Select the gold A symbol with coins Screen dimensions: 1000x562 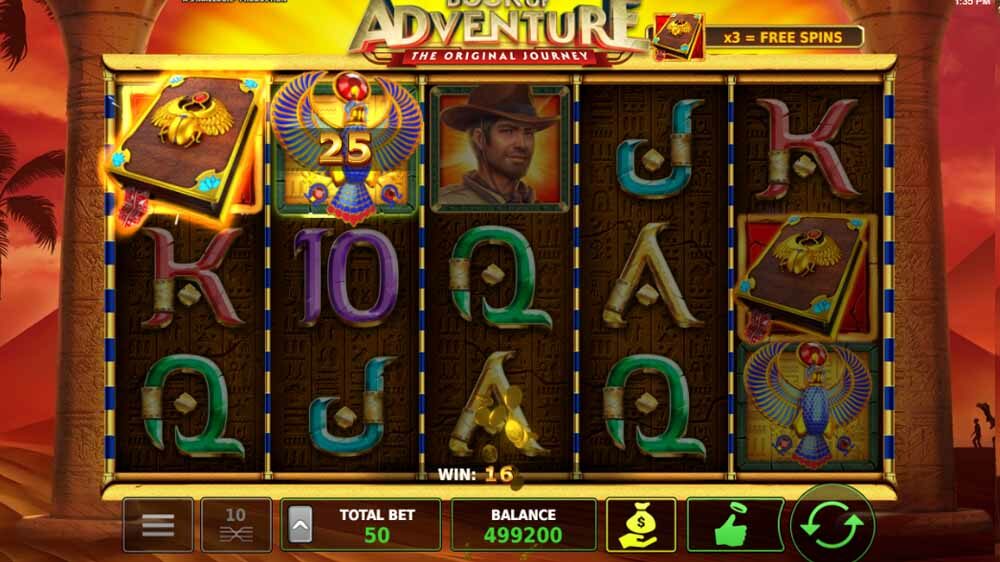(x=499, y=406)
